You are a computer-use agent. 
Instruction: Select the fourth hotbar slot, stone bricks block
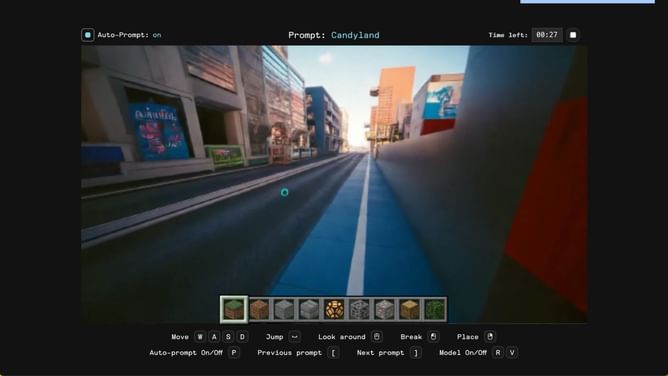(309, 309)
